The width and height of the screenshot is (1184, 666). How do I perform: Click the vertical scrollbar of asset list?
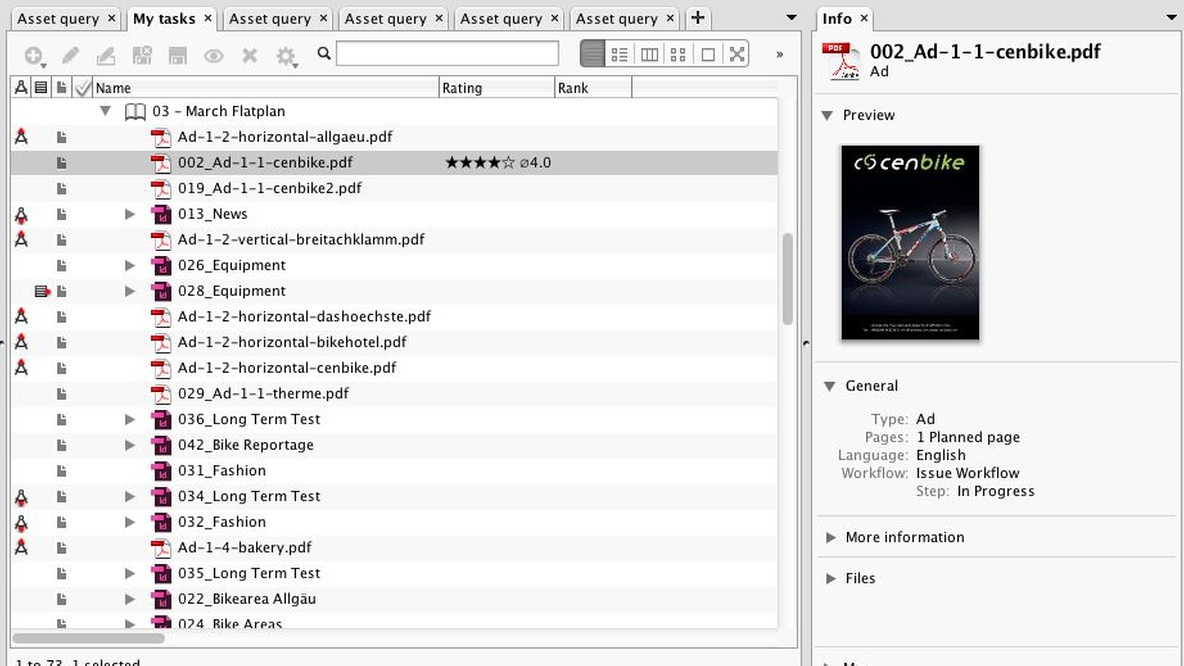pyautogui.click(x=788, y=279)
